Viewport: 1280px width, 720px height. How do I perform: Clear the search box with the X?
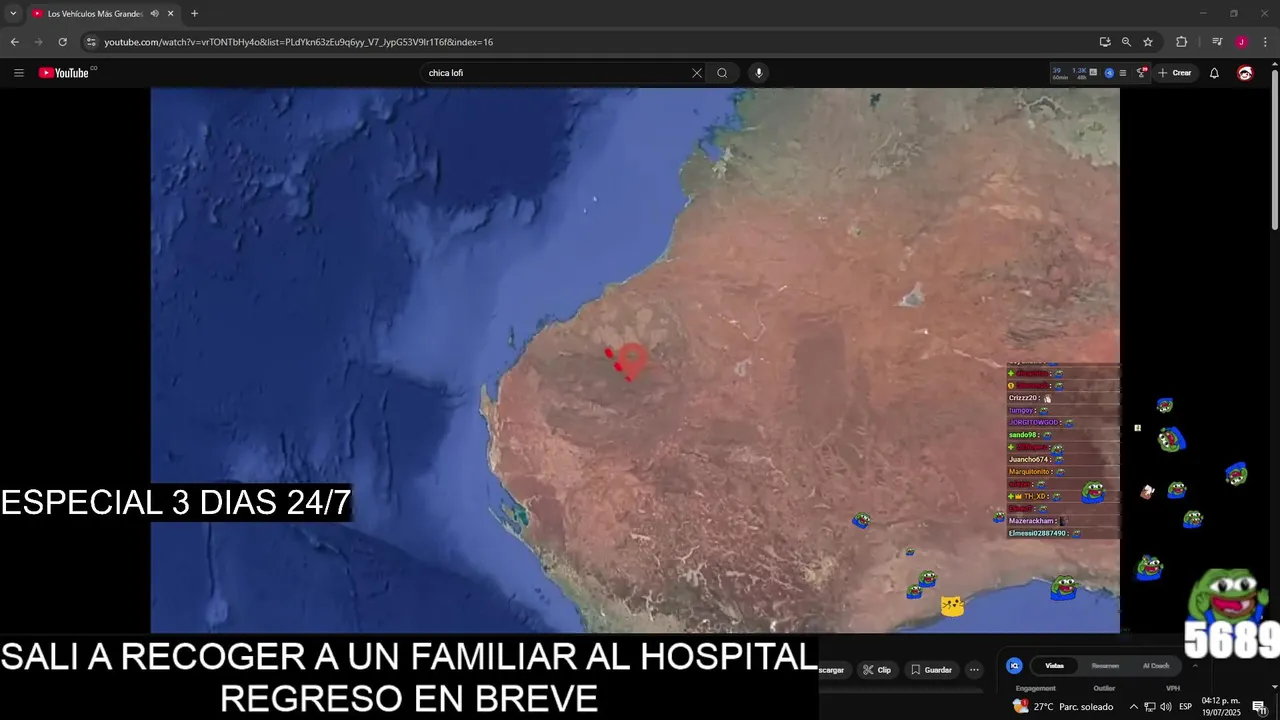[697, 73]
